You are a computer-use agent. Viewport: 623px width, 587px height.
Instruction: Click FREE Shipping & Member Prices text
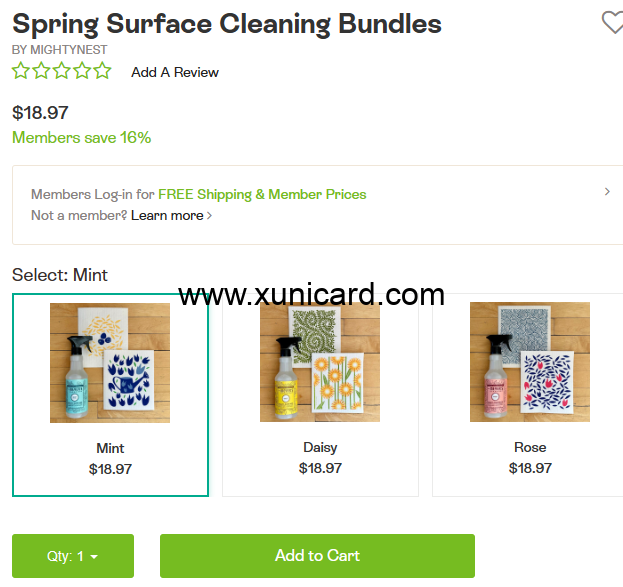point(262,194)
